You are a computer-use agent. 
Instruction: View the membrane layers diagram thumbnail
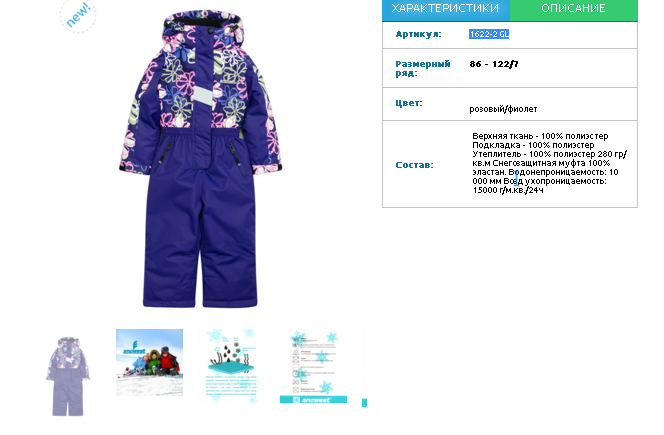pyautogui.click(x=231, y=365)
